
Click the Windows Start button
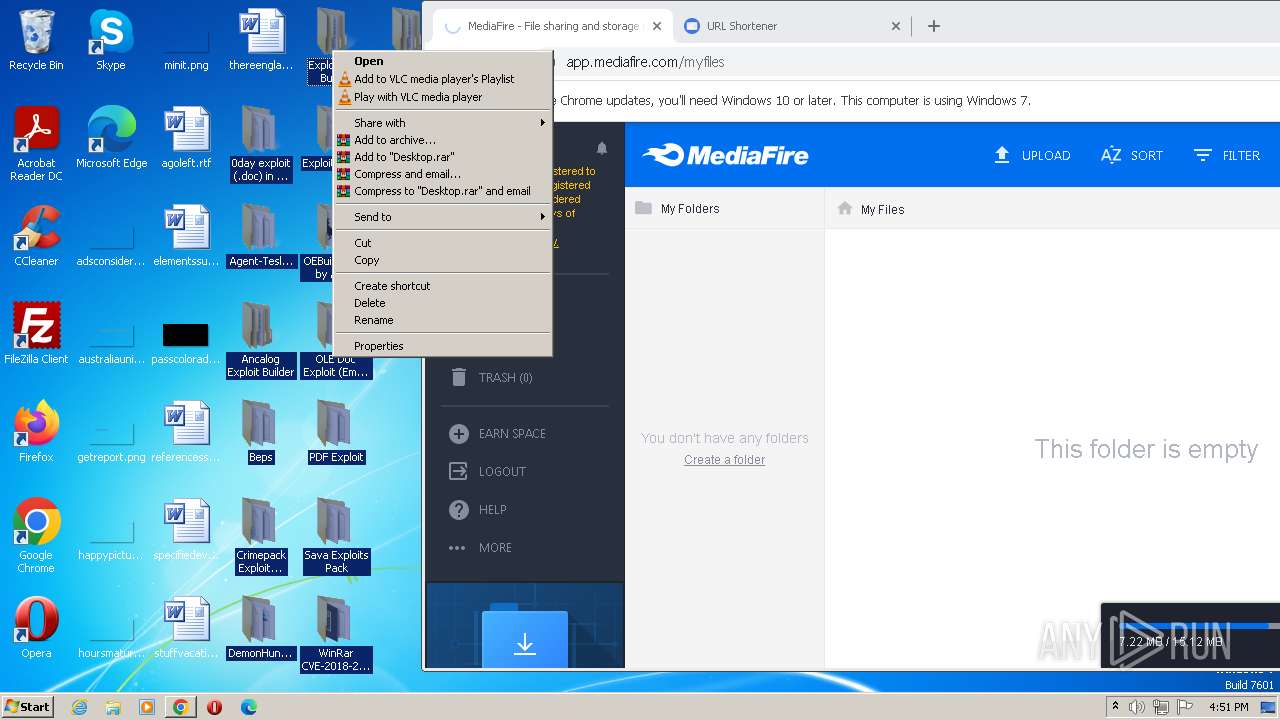click(x=28, y=707)
